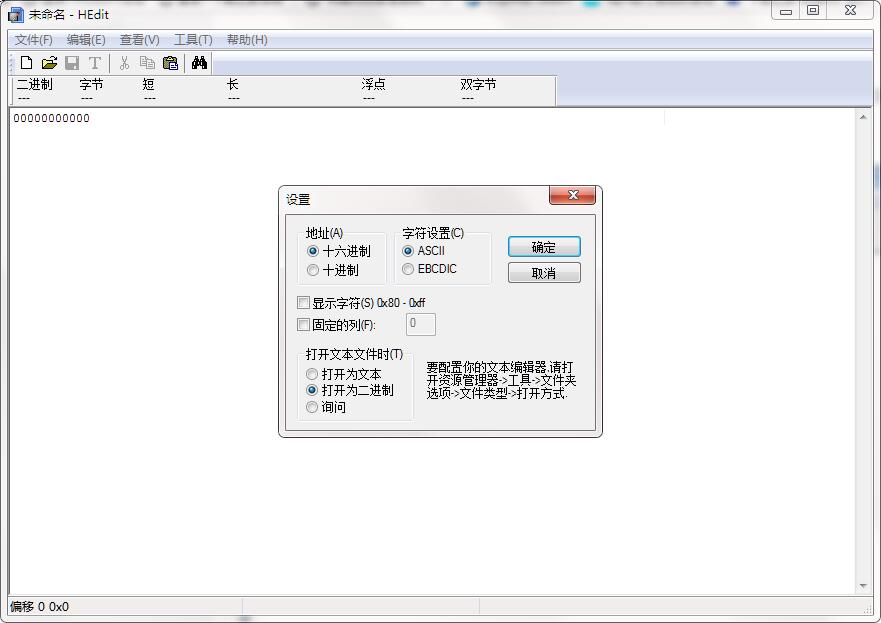Click the 字节 value column label
This screenshot has width=881, height=623.
tap(91, 84)
